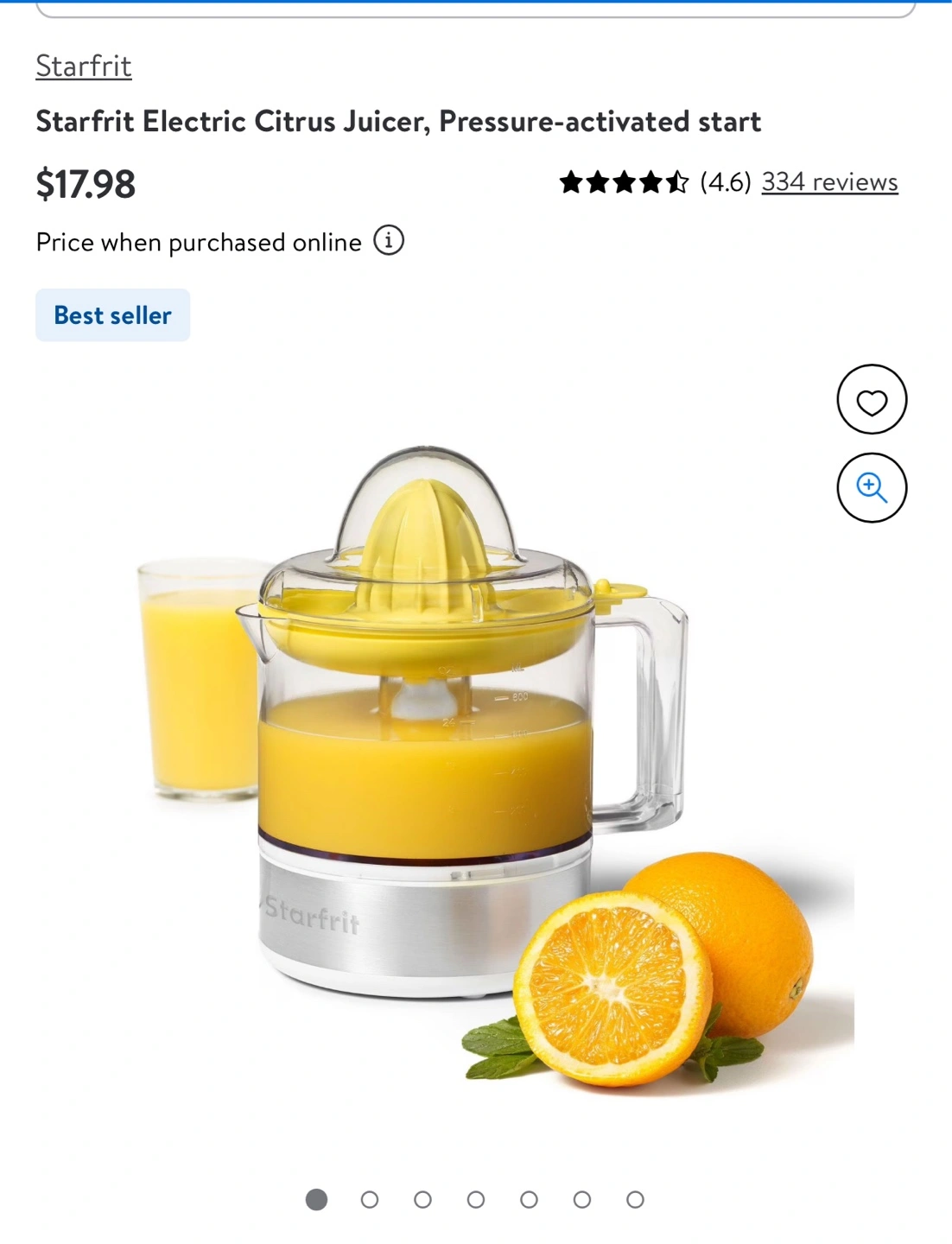The image size is (952, 1244).
Task: Tap the juicer product photo
Action: point(476,765)
